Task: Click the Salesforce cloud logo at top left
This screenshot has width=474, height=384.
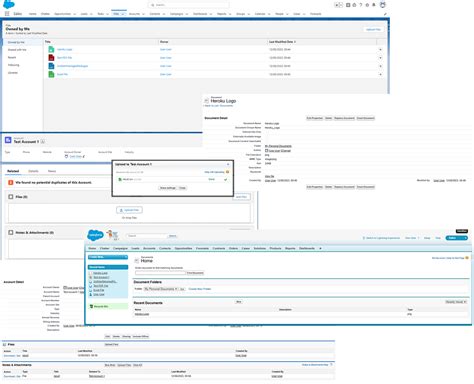Action: (x=9, y=4)
